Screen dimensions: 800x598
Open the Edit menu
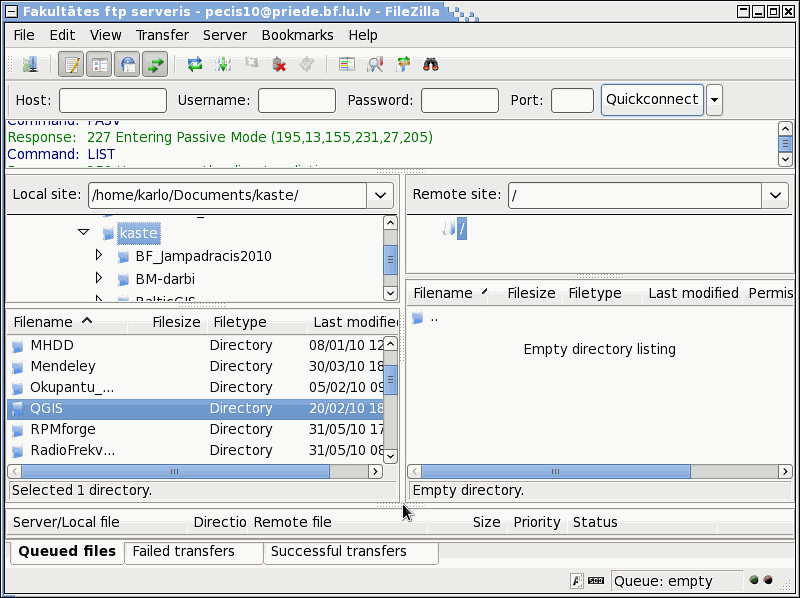62,35
